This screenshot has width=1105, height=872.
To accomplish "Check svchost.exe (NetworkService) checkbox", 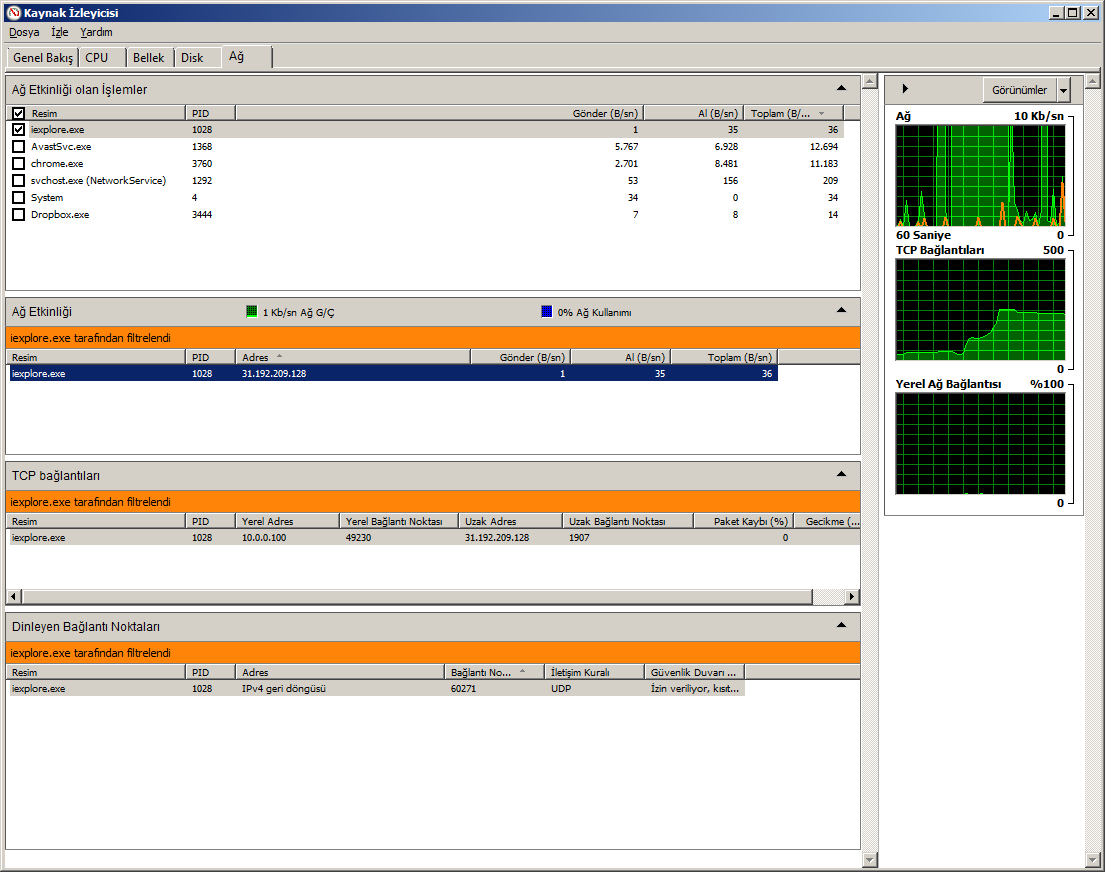I will click(x=19, y=180).
